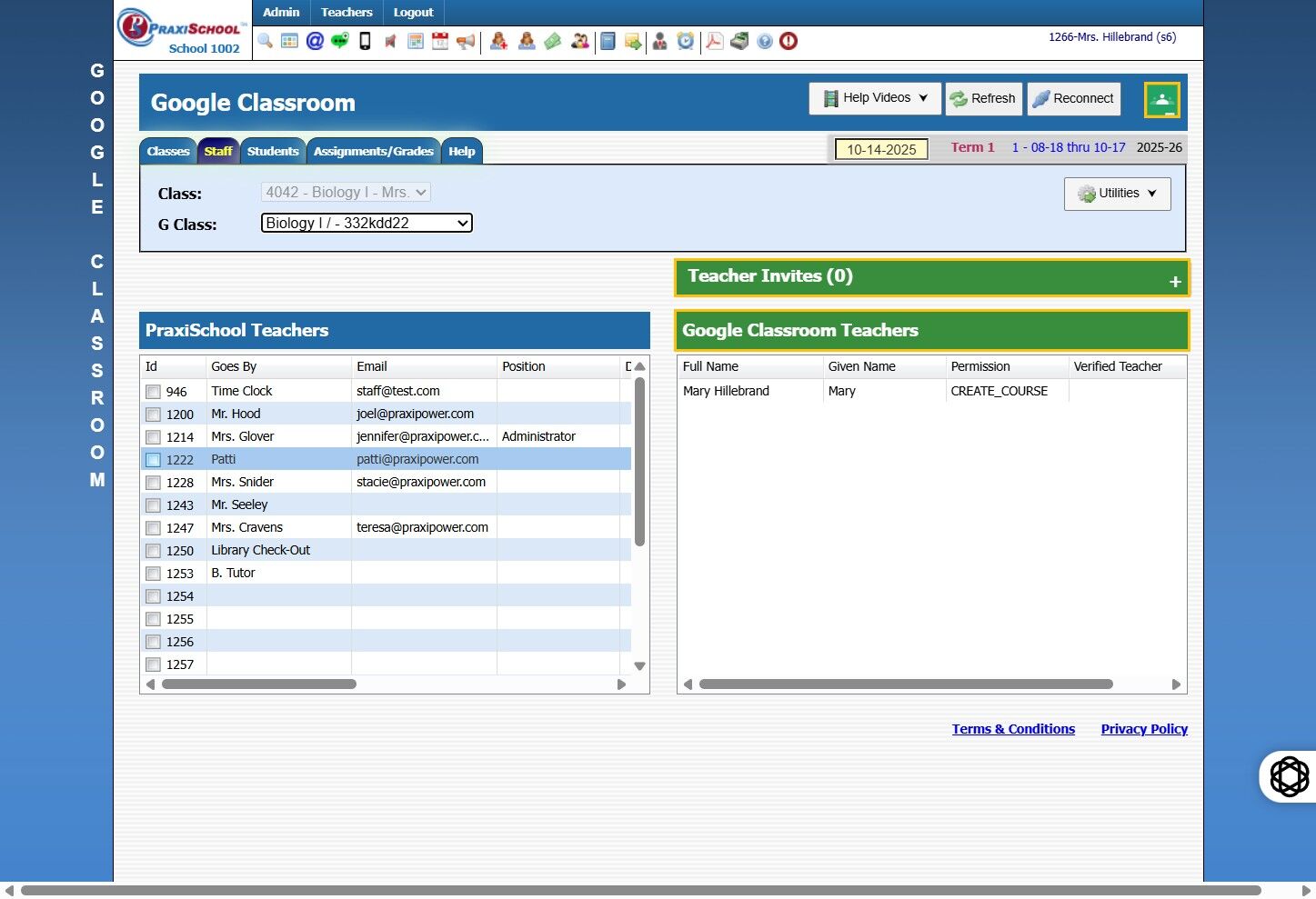Click the muted speaker toolbar icon
1316x899 pixels.
[x=390, y=41]
